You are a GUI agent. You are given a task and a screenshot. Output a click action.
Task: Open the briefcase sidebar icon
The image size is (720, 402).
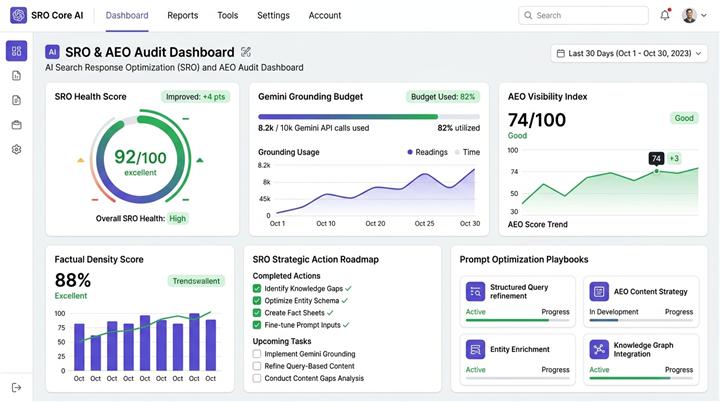(17, 125)
